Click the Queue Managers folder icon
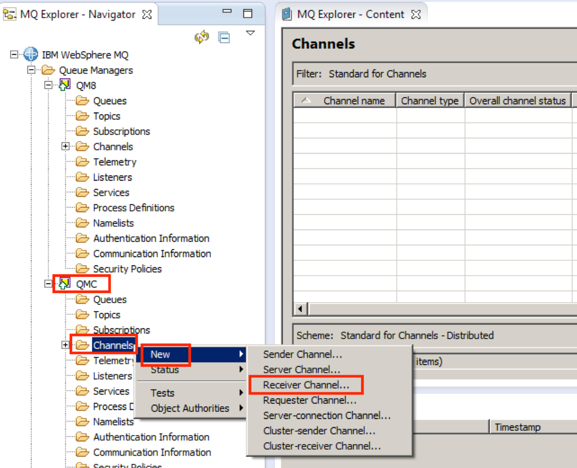The height and width of the screenshot is (468, 577). click(48, 70)
